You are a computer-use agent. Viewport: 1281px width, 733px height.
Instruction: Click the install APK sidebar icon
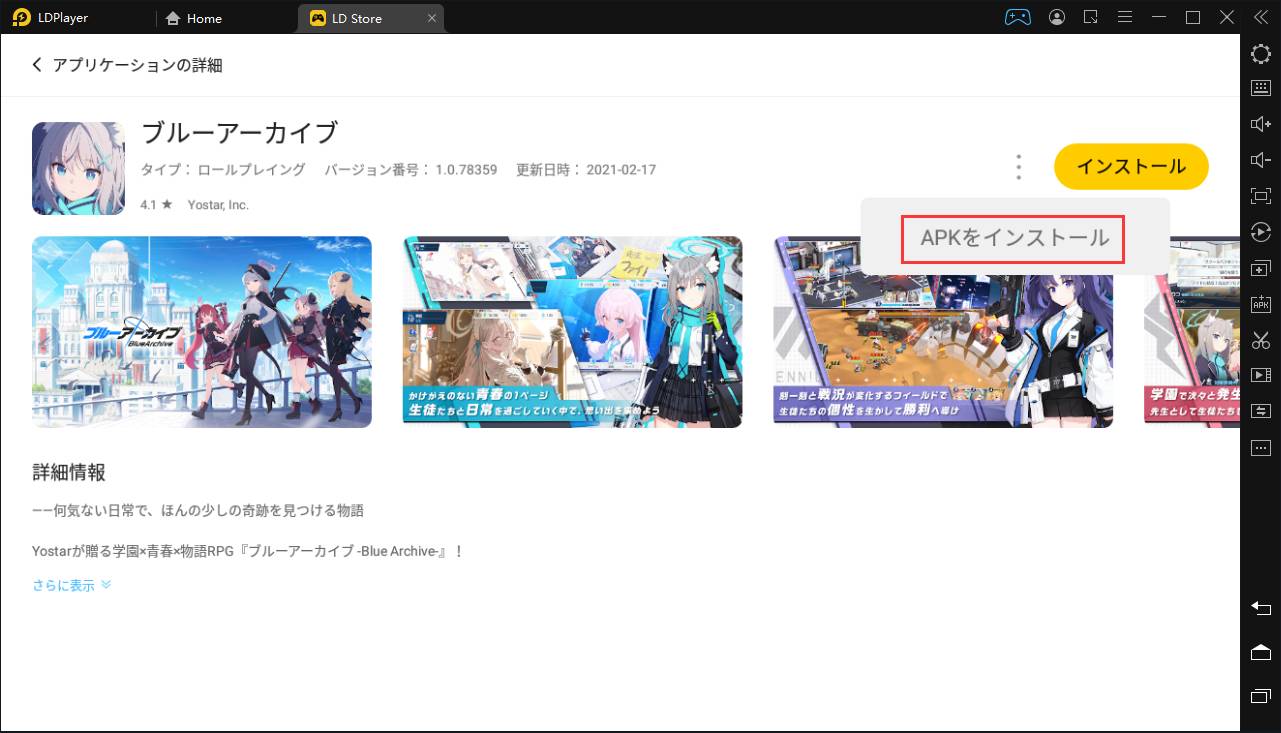coord(1261,304)
